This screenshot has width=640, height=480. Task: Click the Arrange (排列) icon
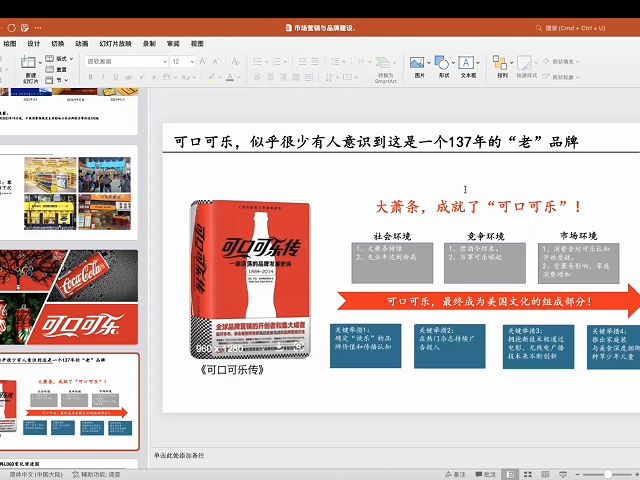click(x=500, y=62)
